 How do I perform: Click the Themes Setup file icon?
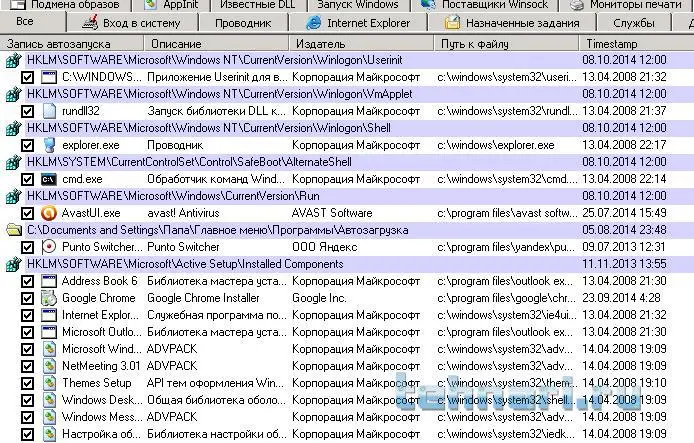click(49, 383)
